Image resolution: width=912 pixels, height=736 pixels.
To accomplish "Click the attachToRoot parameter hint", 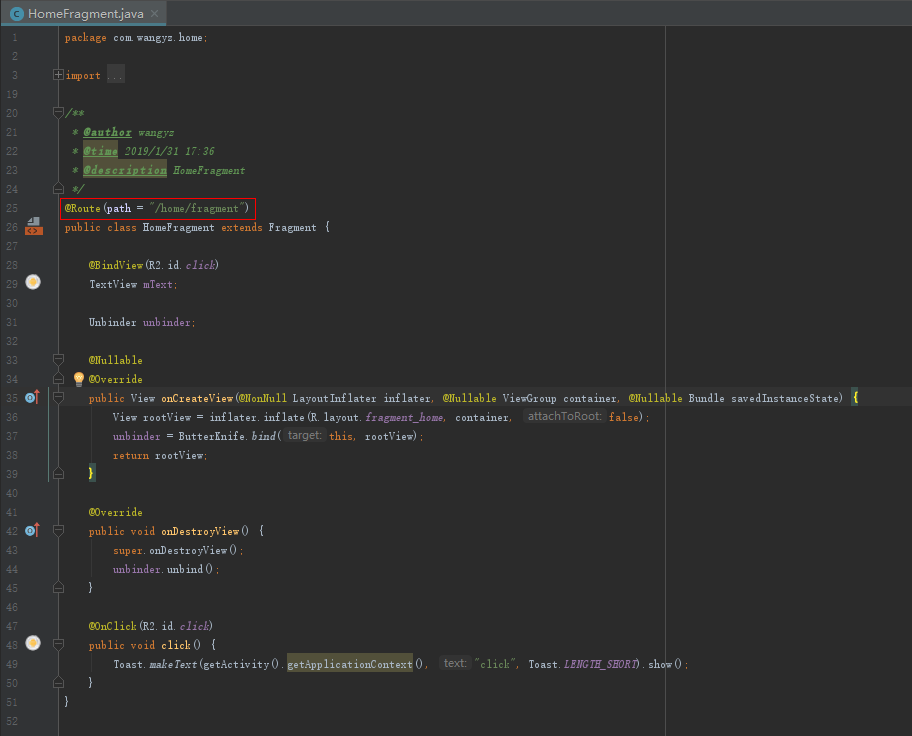I will pos(563,417).
